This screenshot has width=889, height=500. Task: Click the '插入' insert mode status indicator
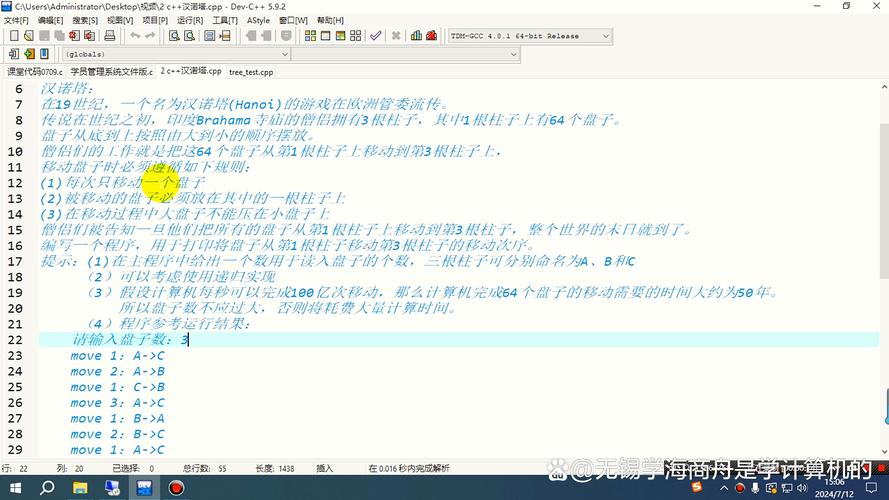point(324,468)
